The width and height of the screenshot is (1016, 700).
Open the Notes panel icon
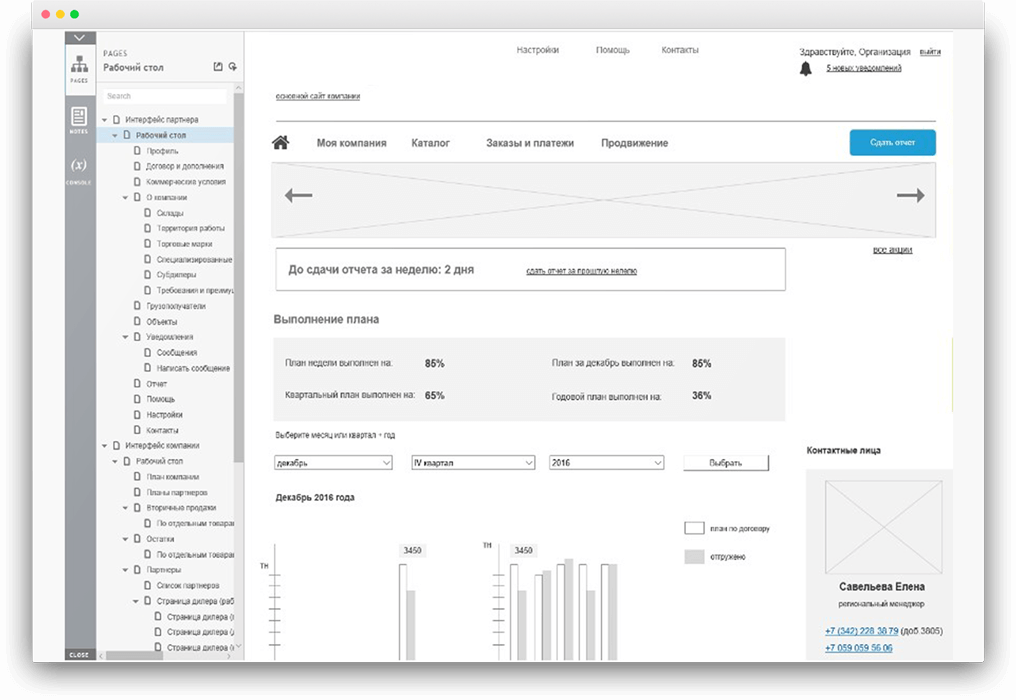click(x=79, y=118)
